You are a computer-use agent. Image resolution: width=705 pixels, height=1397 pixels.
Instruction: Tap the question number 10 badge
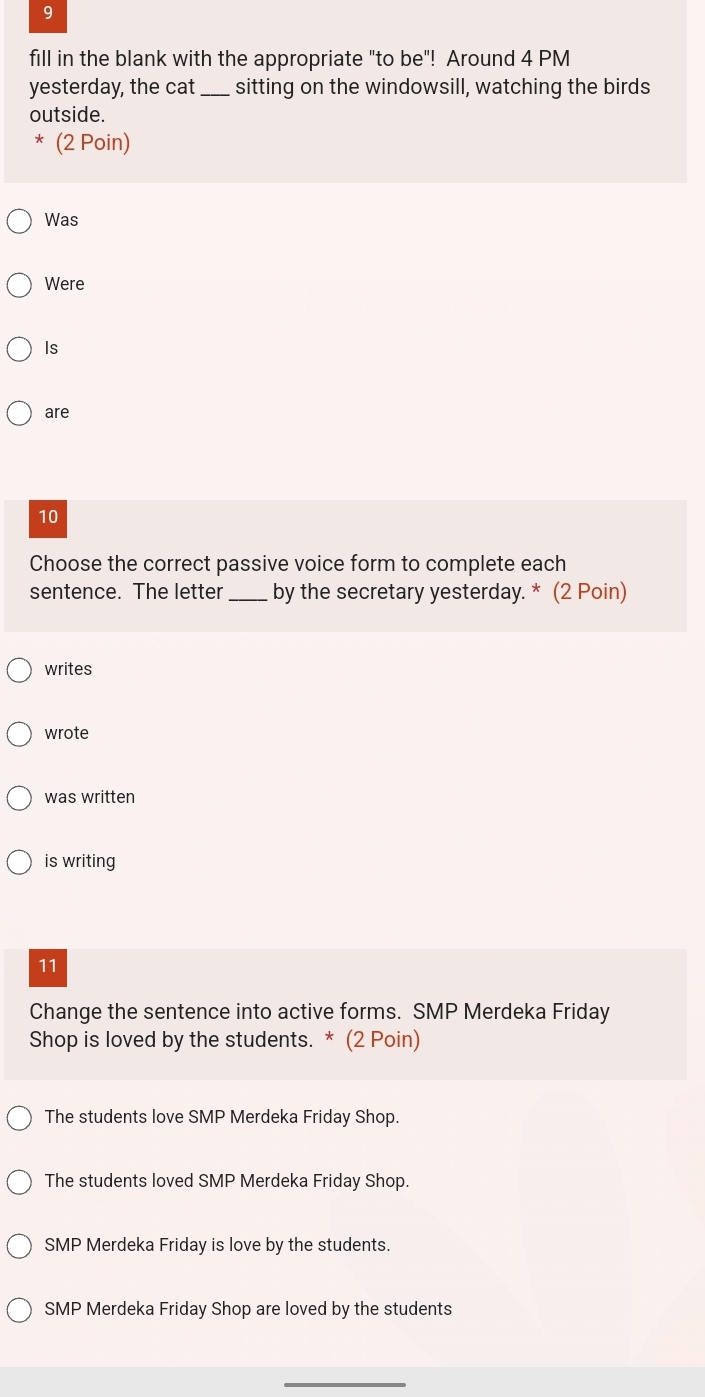(48, 518)
